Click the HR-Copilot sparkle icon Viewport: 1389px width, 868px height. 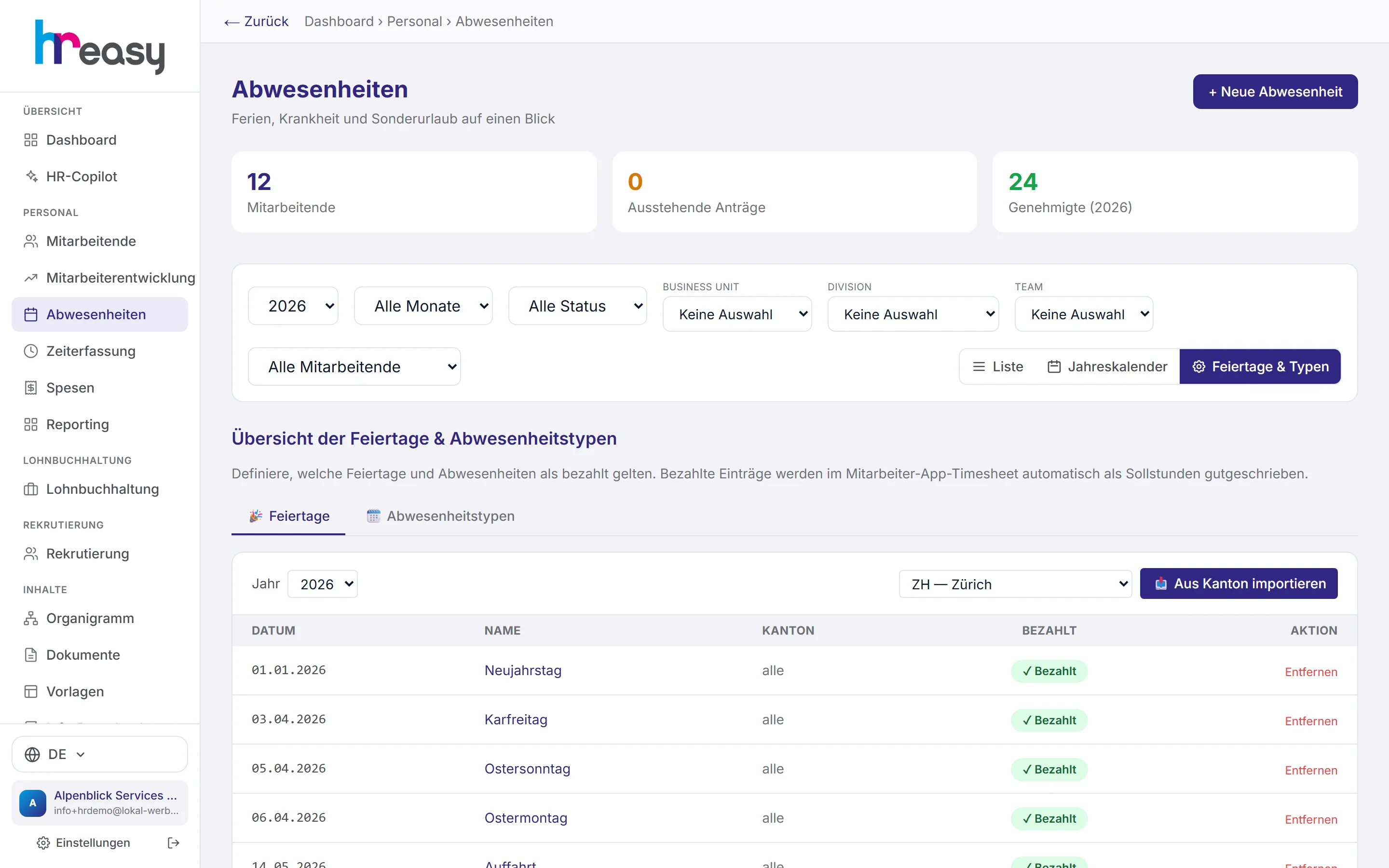pos(31,176)
